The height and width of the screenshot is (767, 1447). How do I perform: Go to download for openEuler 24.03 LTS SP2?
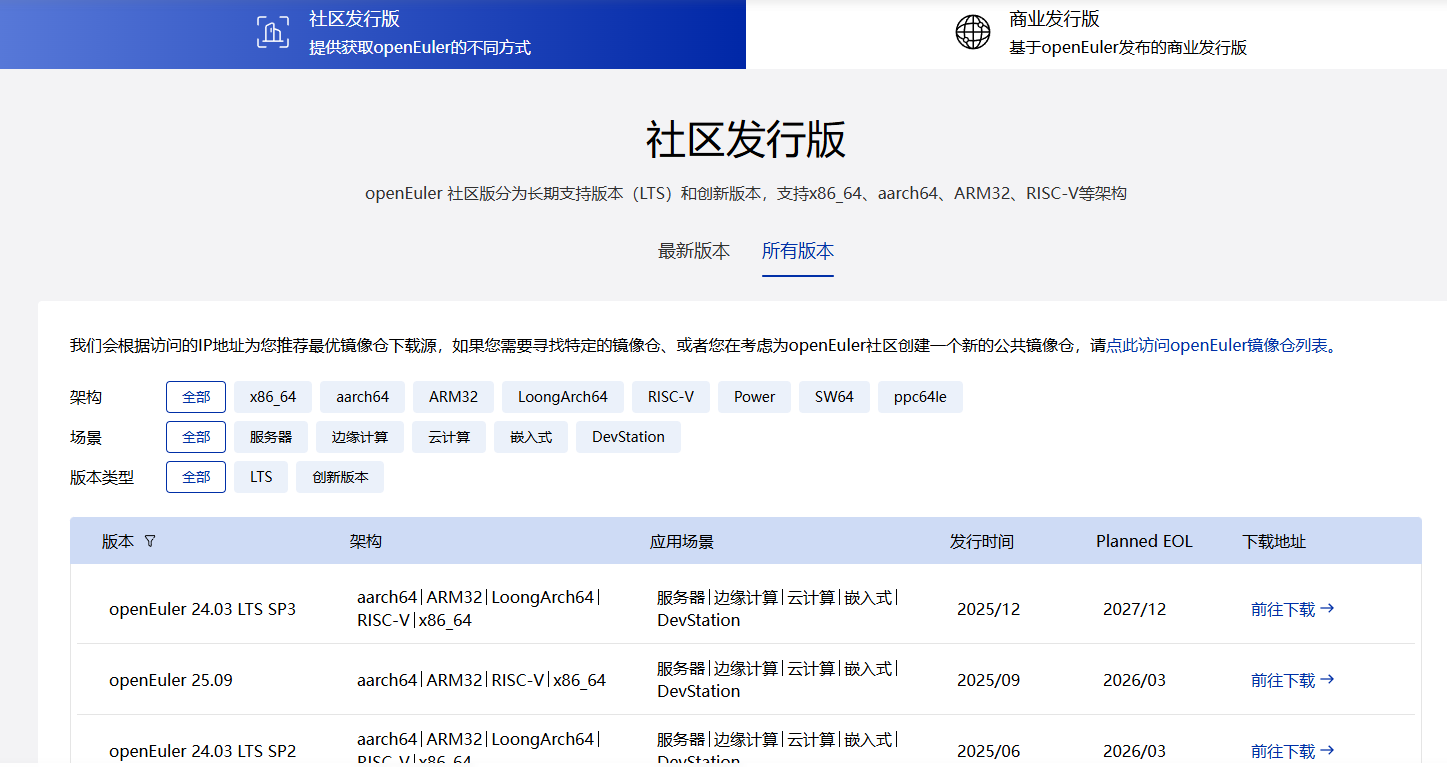point(1292,751)
